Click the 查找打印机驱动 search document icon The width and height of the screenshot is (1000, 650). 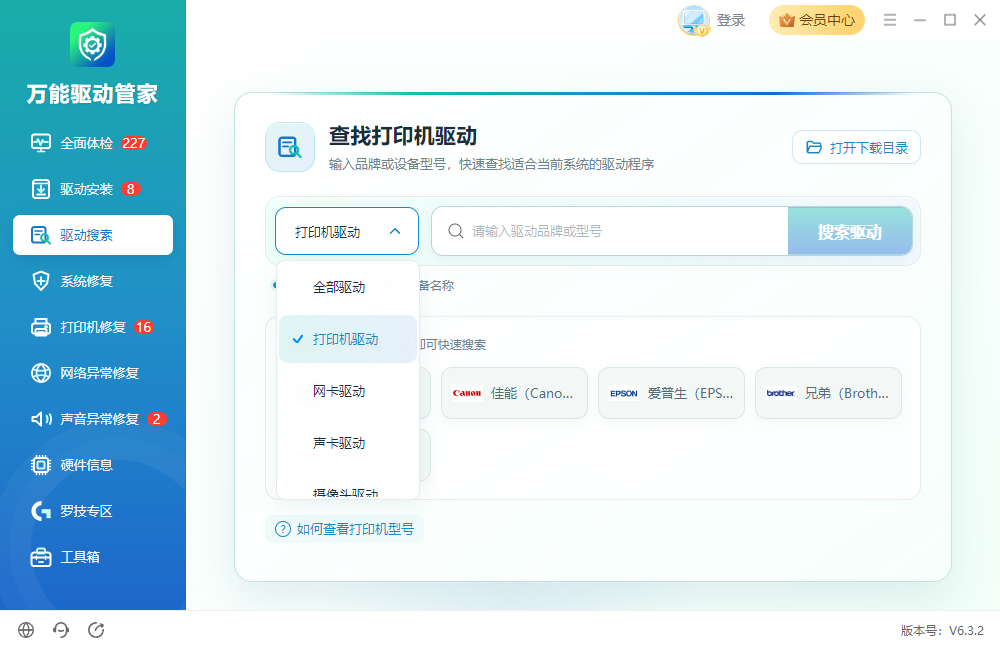coord(290,147)
